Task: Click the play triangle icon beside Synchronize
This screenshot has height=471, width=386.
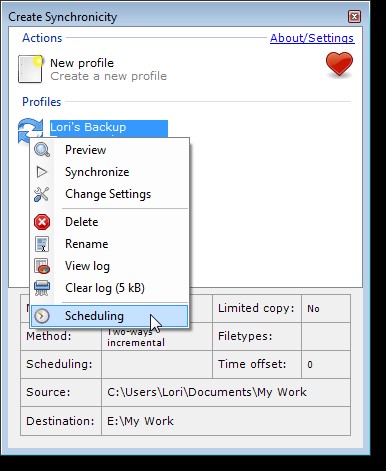Action: 42,172
